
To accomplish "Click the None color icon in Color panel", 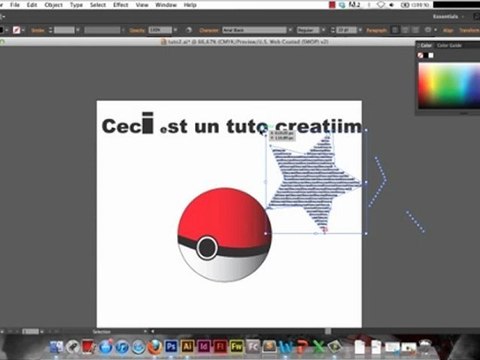I will (x=421, y=55).
